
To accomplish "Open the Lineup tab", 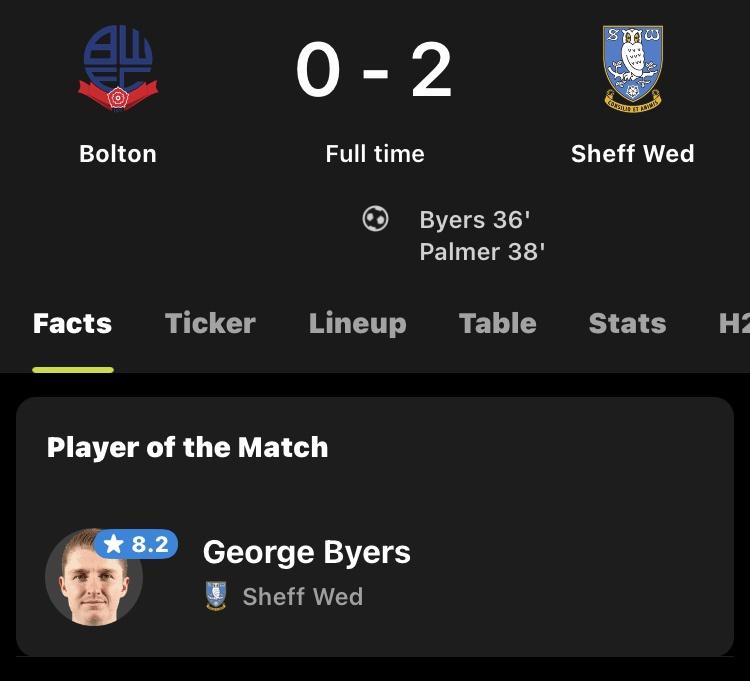I will 357,323.
